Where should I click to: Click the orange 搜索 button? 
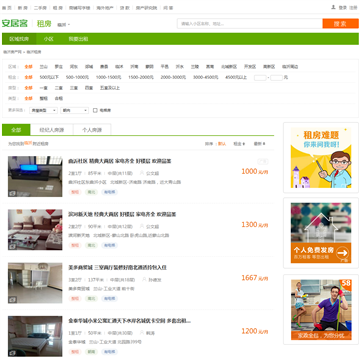pyautogui.click(x=340, y=24)
